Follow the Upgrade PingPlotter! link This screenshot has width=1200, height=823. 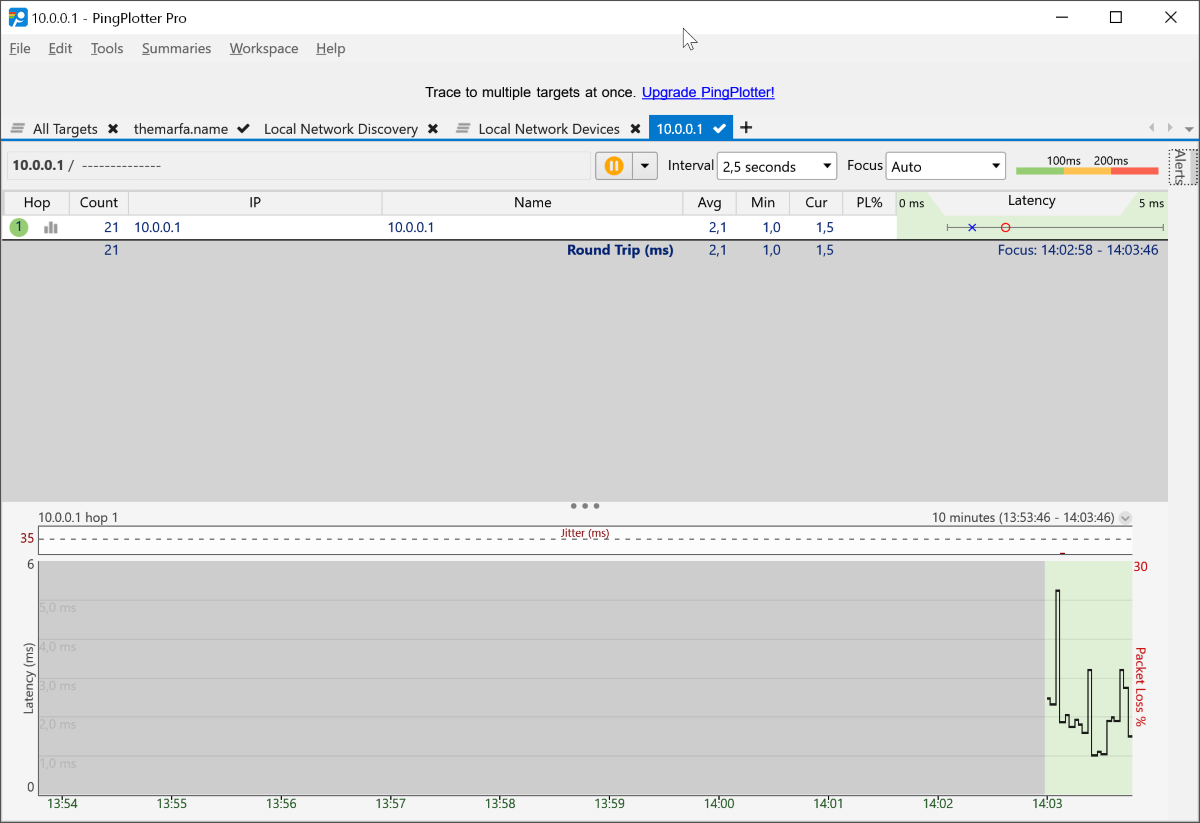point(708,92)
